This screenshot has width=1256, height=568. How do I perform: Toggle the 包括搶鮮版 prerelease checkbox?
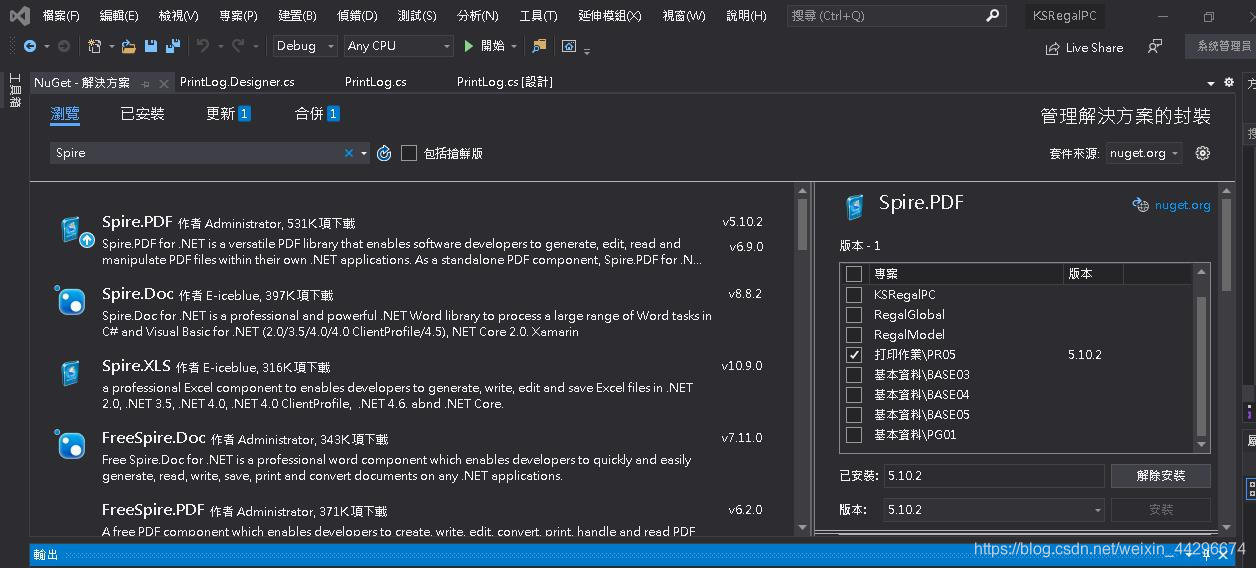(409, 153)
